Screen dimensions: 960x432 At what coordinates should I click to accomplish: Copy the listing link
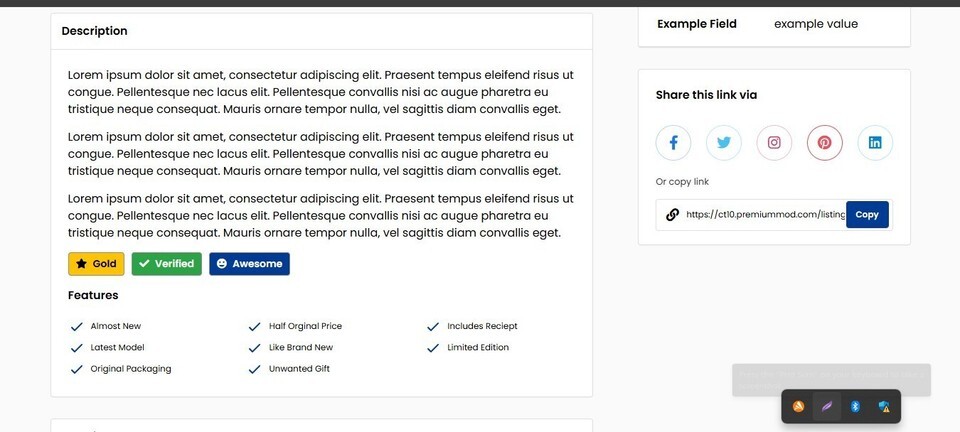(867, 215)
